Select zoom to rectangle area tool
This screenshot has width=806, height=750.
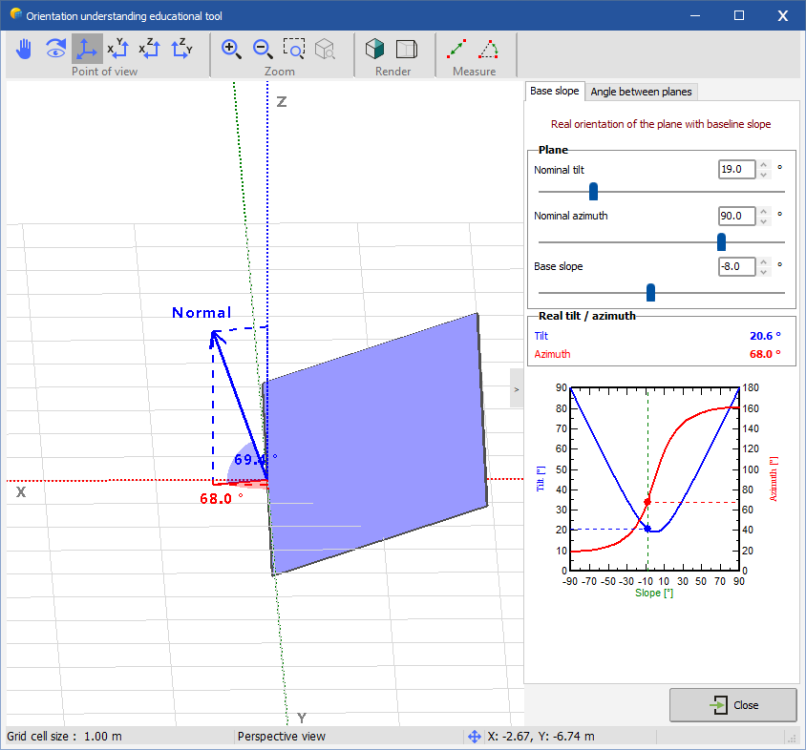(294, 49)
